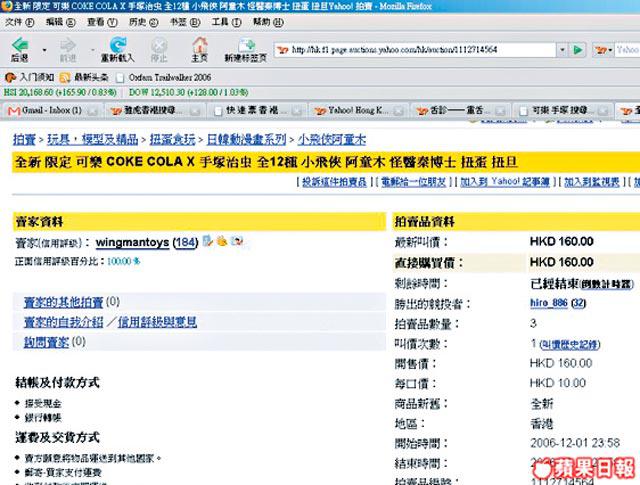Open the 编辑 (Edit) menu

(x=60, y=22)
